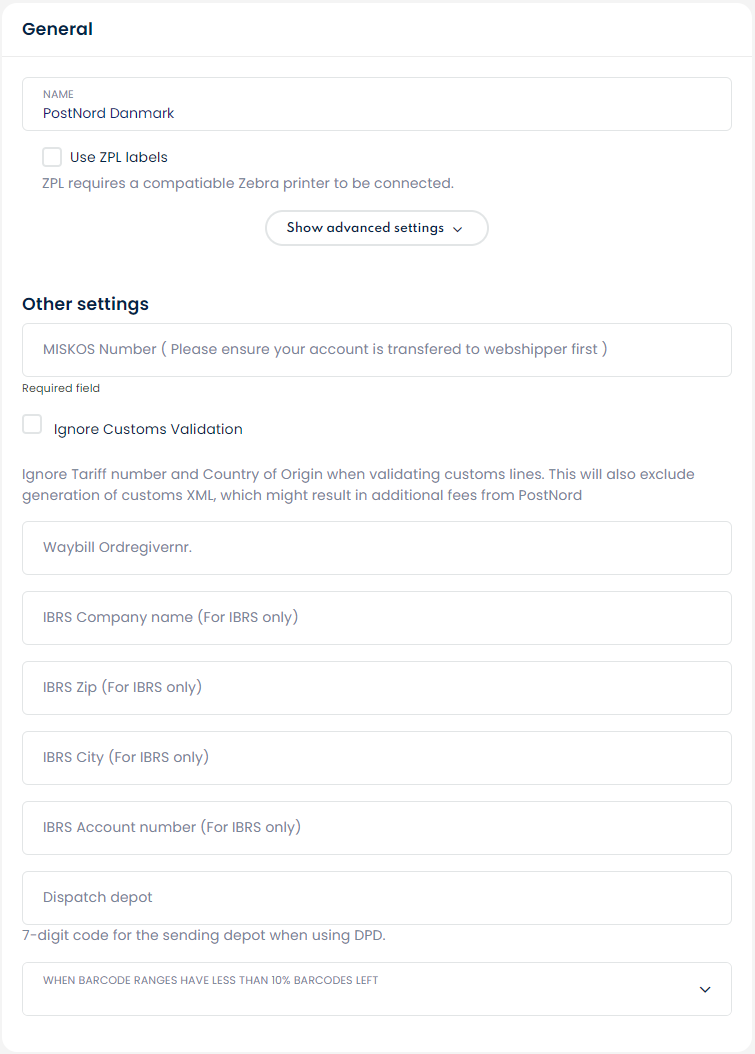Select the Waybill Ordregivernr. field
This screenshot has width=755, height=1054.
coord(376,548)
